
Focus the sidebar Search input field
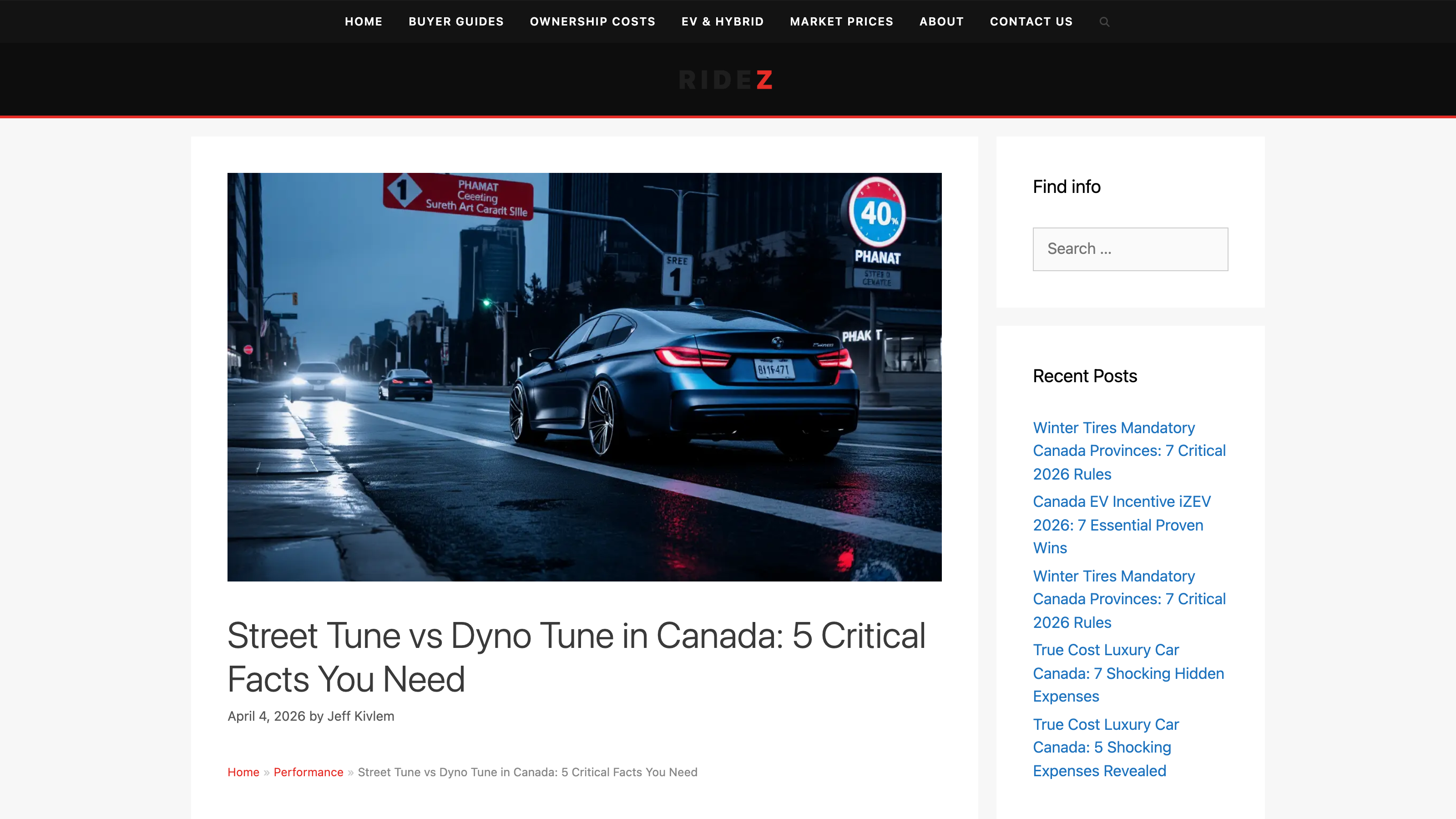click(1130, 249)
